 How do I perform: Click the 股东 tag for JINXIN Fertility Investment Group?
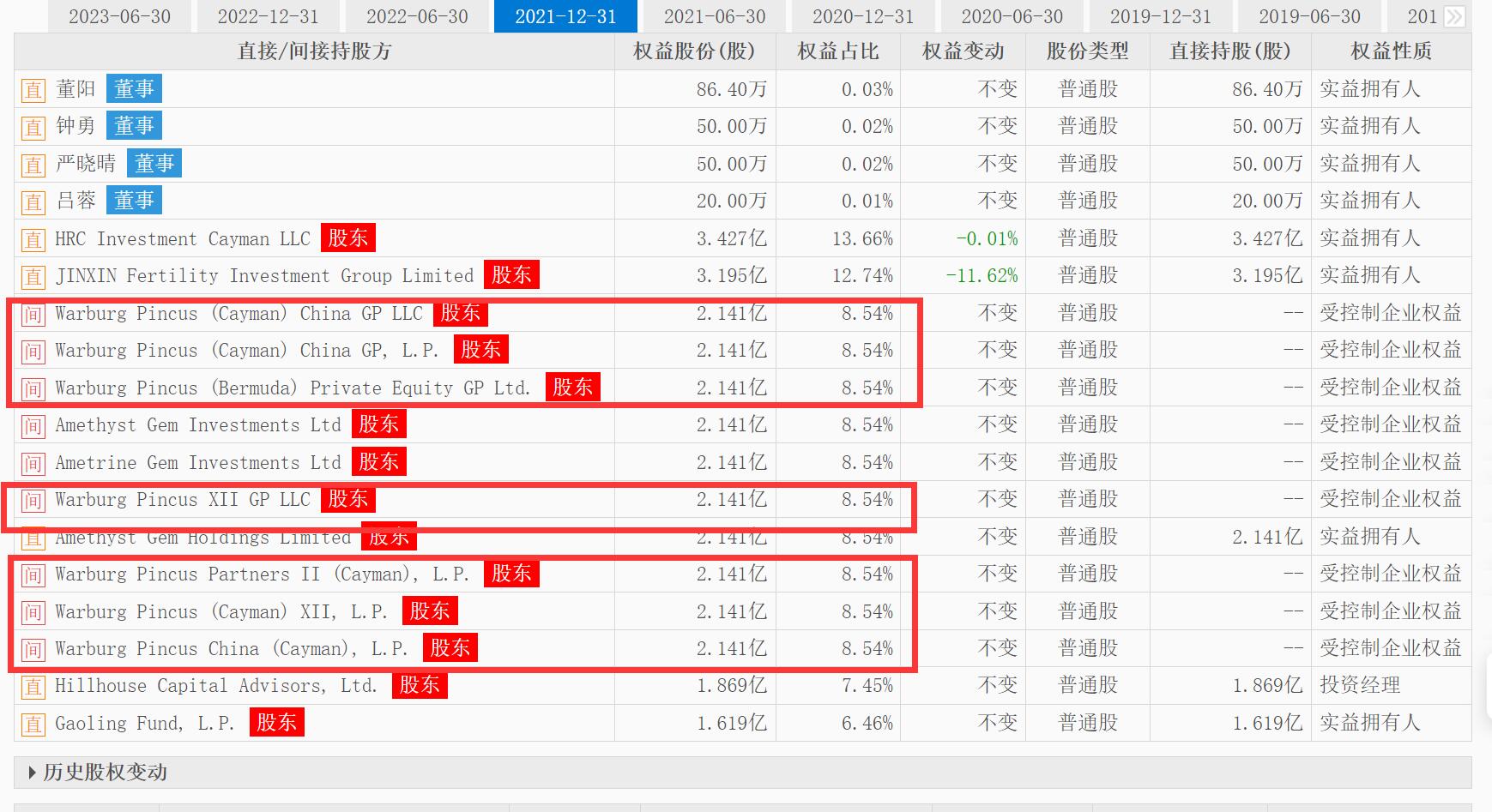coord(511,275)
